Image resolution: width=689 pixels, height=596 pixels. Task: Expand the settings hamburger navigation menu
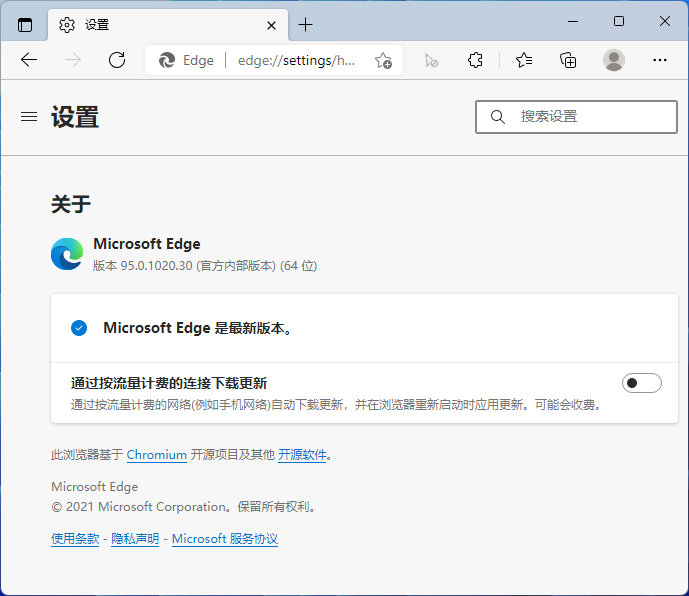coord(29,117)
